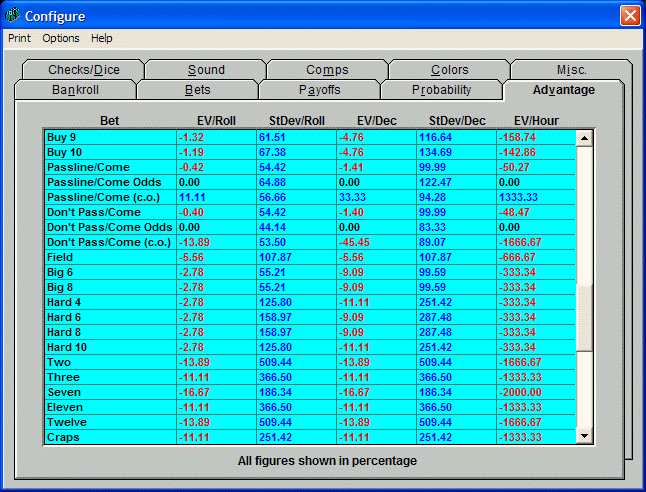
Task: Select the Probability tab
Action: pyautogui.click(x=441, y=90)
